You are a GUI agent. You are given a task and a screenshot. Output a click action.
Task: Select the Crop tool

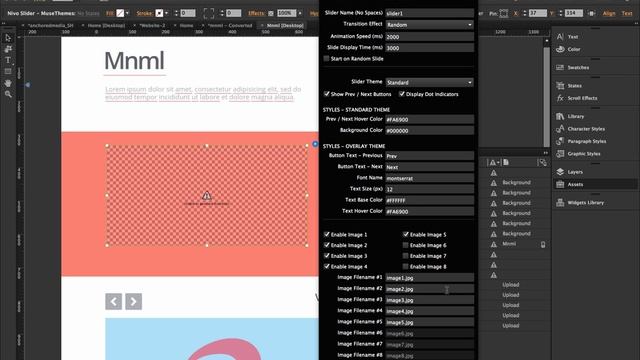tap(8, 49)
